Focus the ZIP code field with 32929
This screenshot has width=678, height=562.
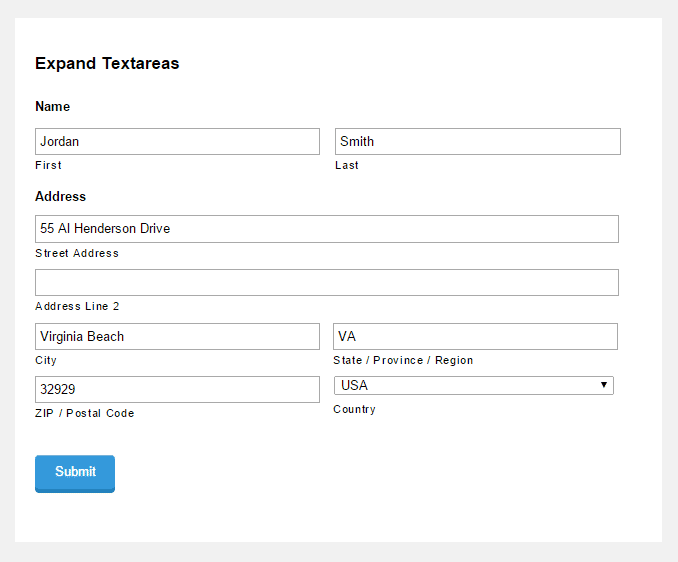tap(177, 389)
